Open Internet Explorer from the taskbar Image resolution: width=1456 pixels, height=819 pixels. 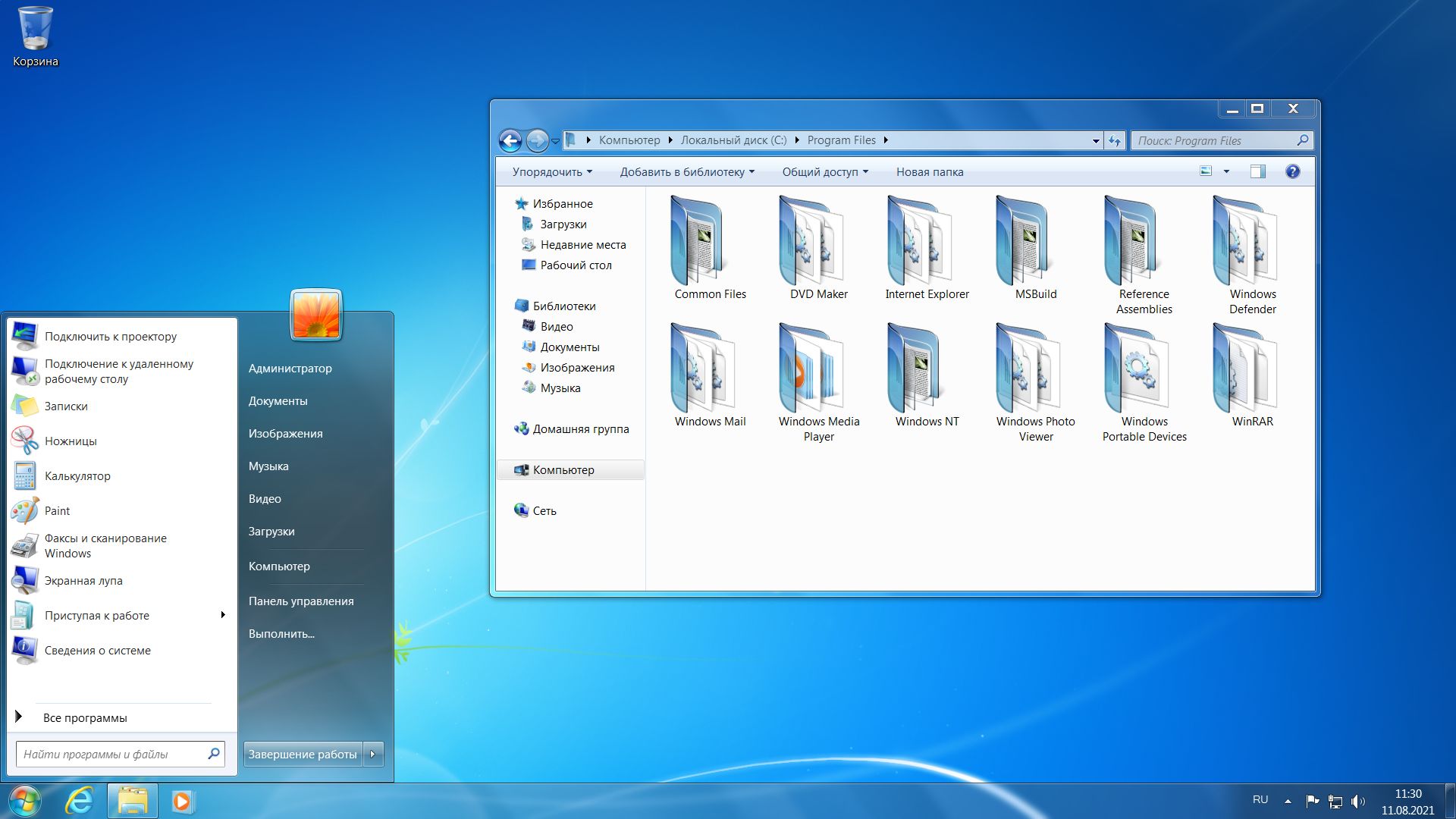point(79,801)
